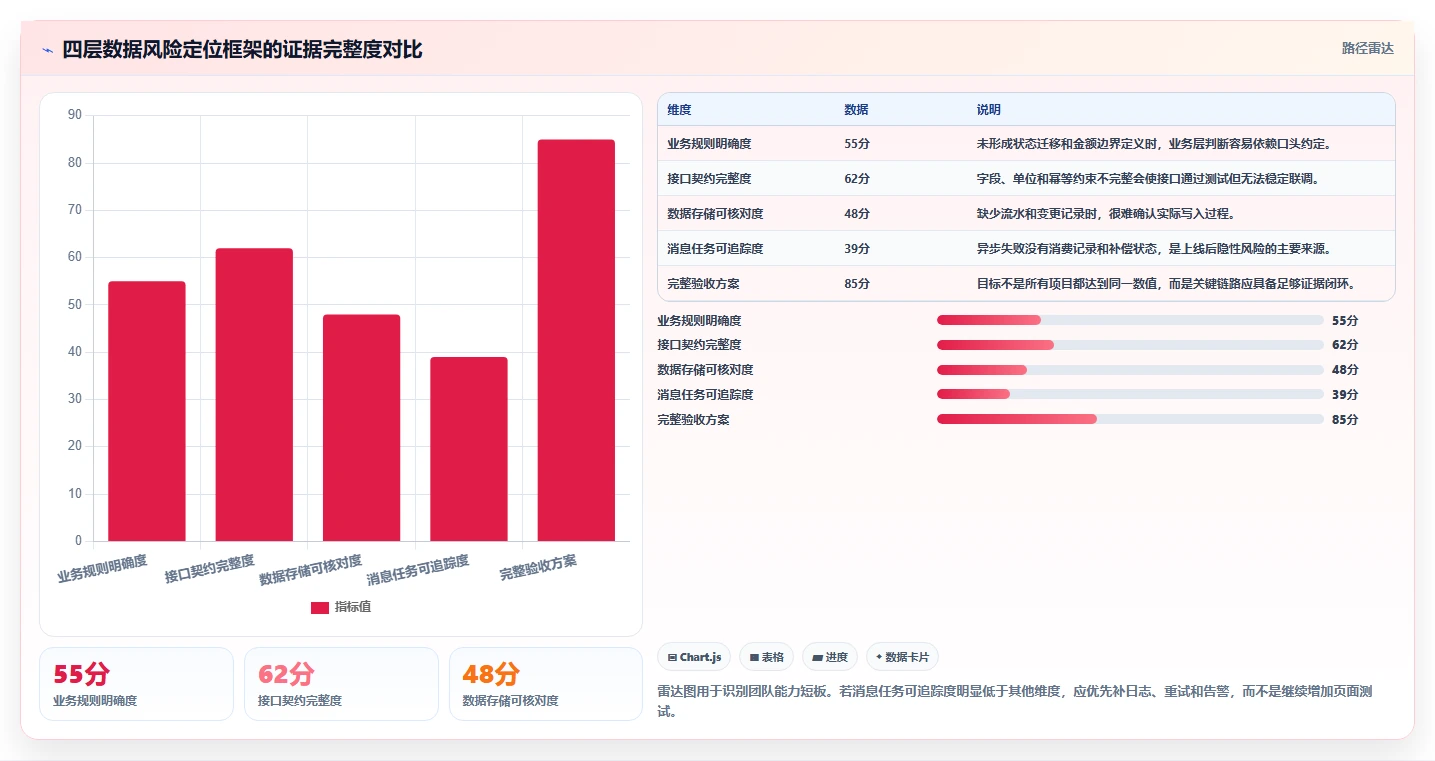Click the 接口契约完整度 bar in the chart
This screenshot has width=1435, height=761.
(254, 394)
